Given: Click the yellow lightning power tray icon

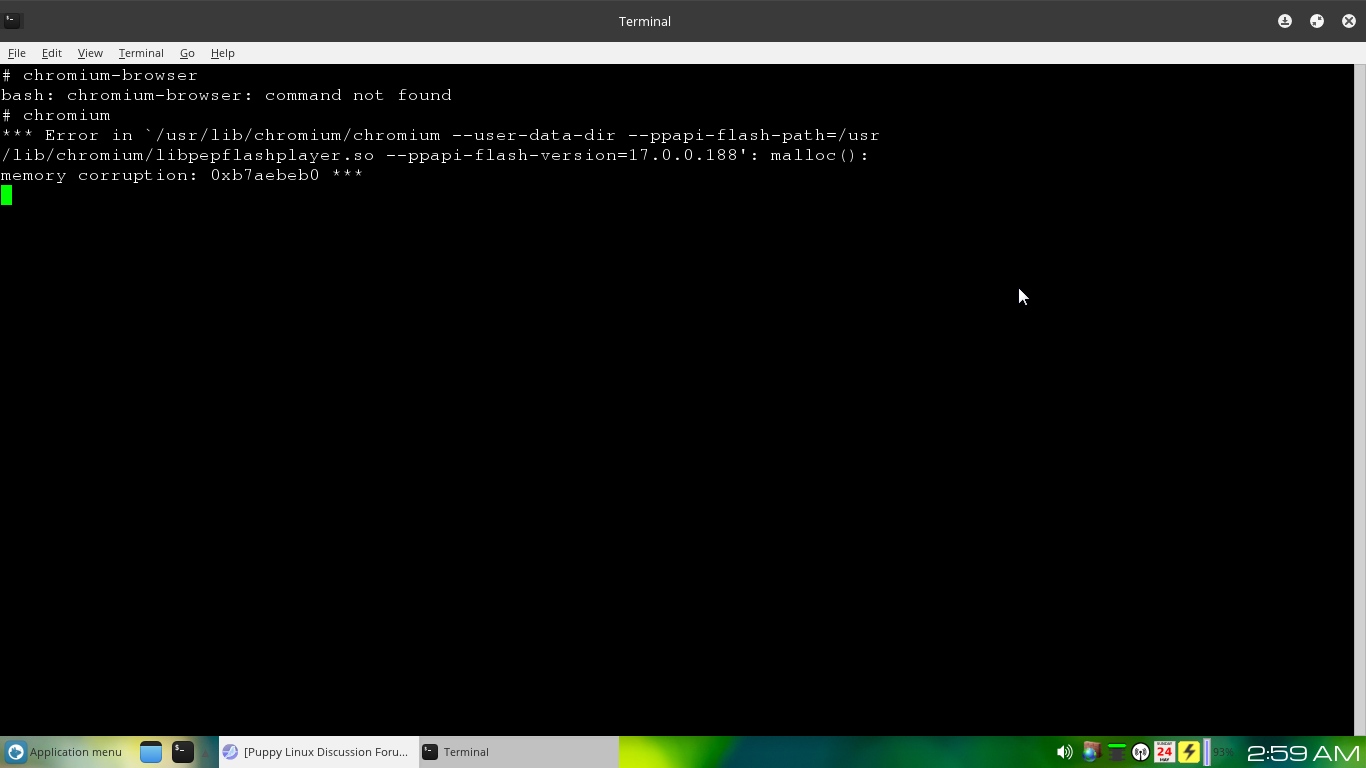Looking at the screenshot, I should [x=1189, y=752].
